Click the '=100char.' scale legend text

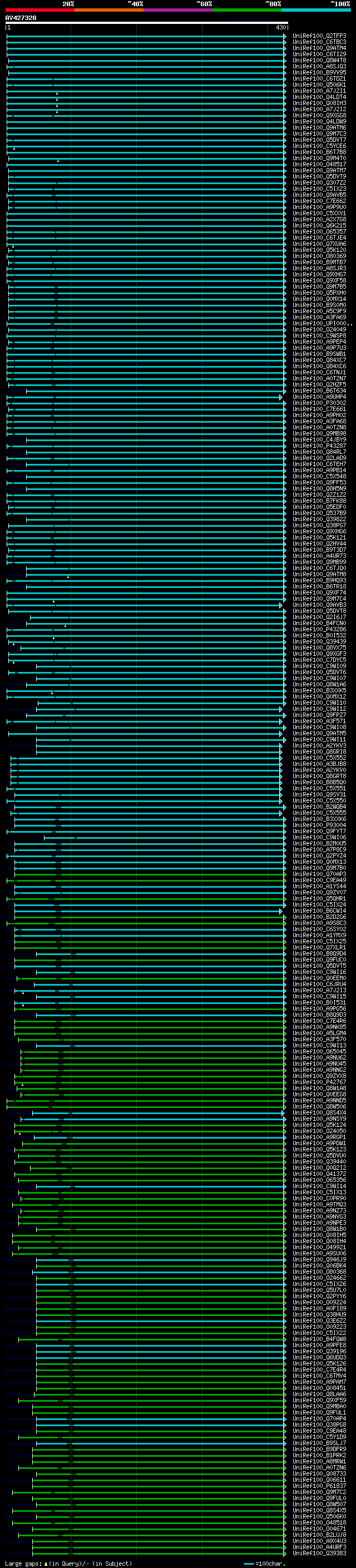tap(270, 1564)
